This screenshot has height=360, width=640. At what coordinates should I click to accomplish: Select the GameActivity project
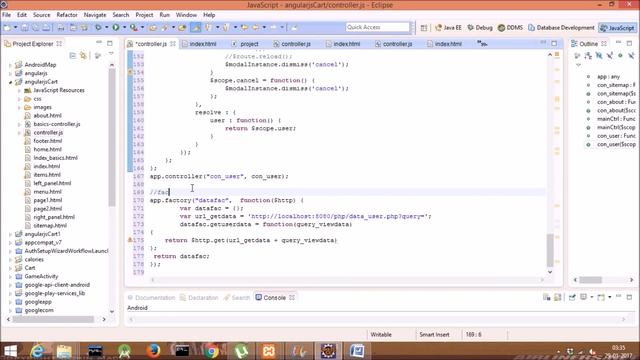[x=41, y=276]
